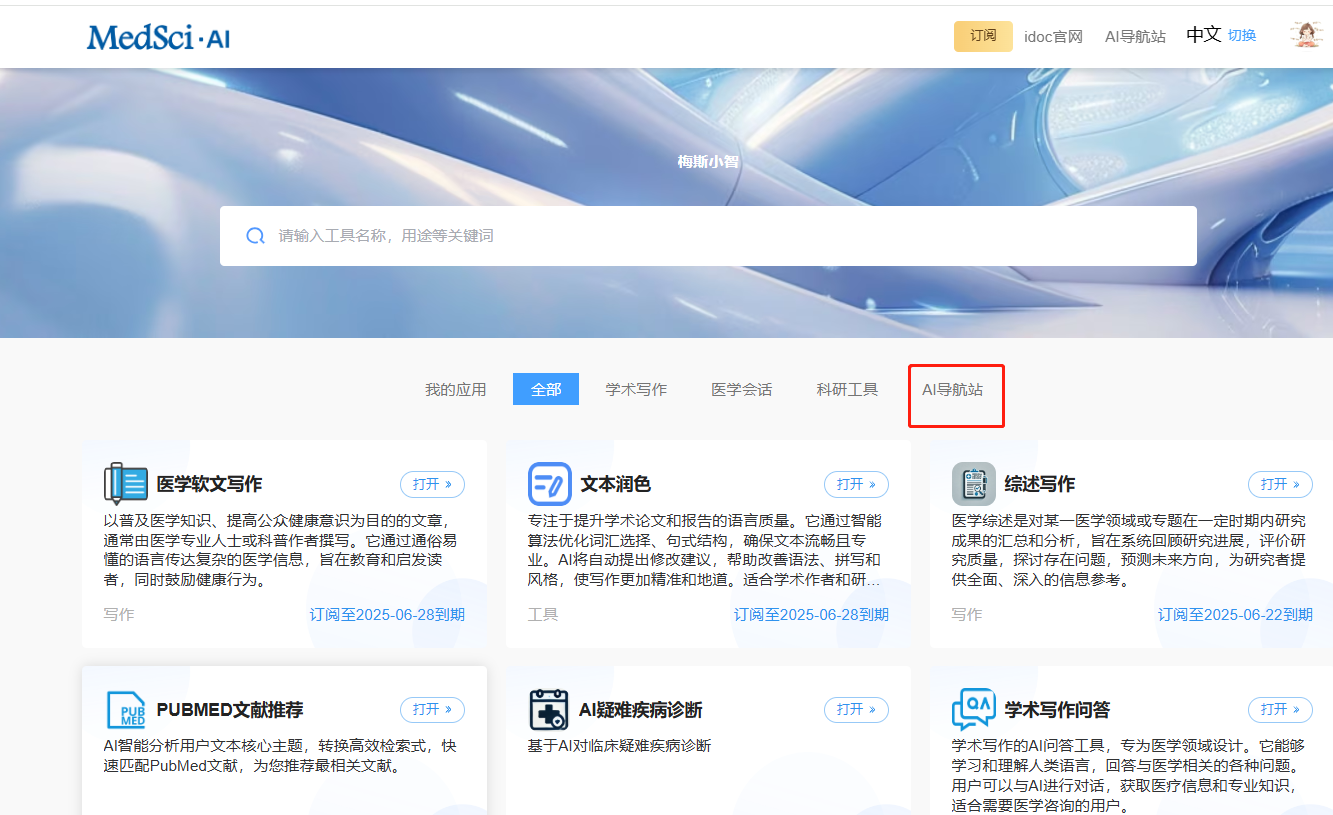Click the 综述写作 card title

click(1039, 484)
